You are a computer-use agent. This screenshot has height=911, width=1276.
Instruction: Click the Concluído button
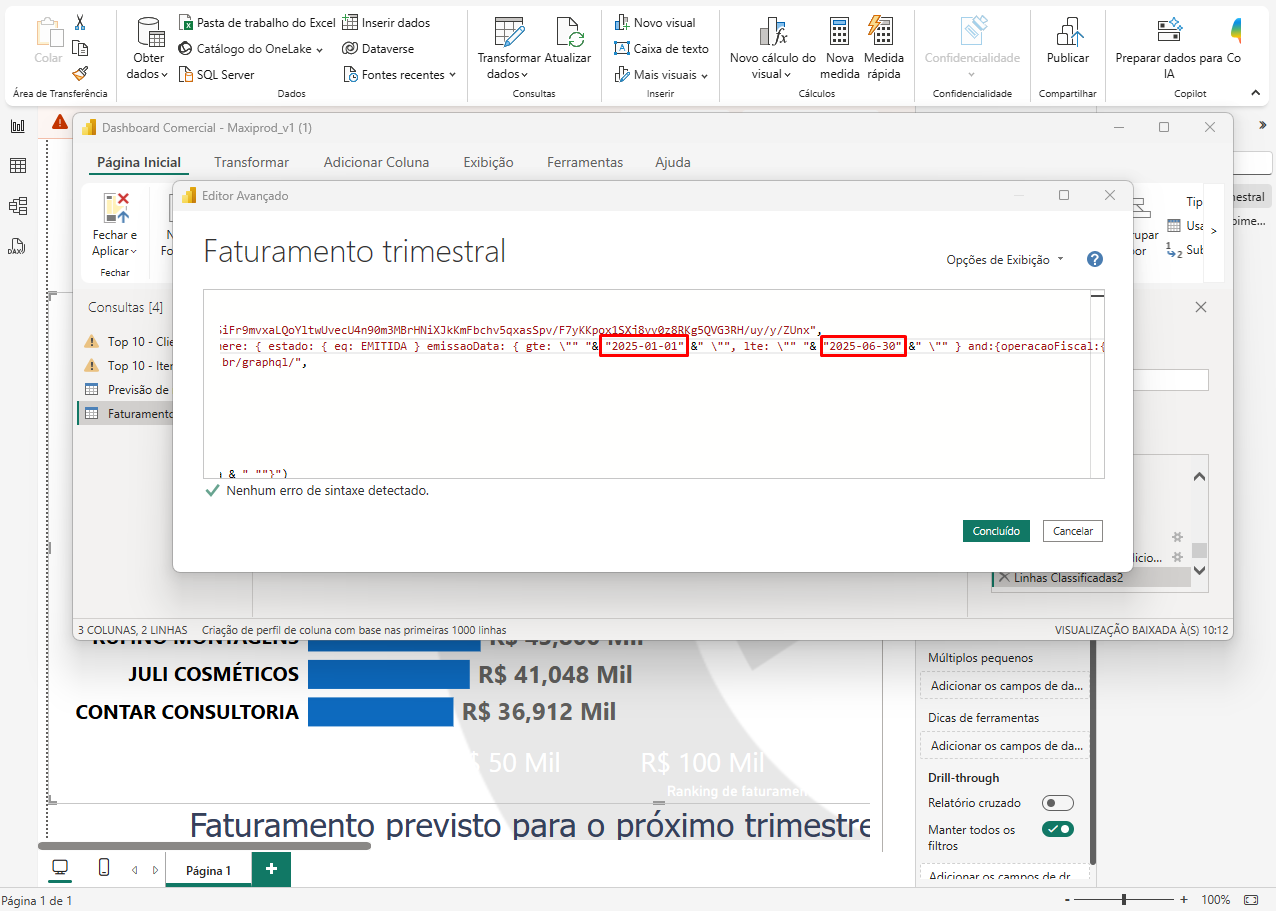(996, 531)
